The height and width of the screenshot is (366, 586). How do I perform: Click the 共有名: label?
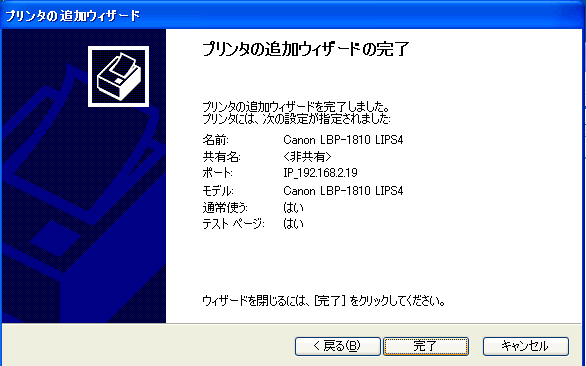(x=221, y=157)
